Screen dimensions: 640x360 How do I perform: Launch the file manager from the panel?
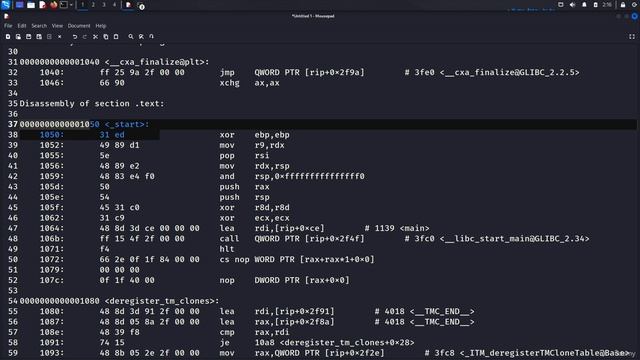31,5
